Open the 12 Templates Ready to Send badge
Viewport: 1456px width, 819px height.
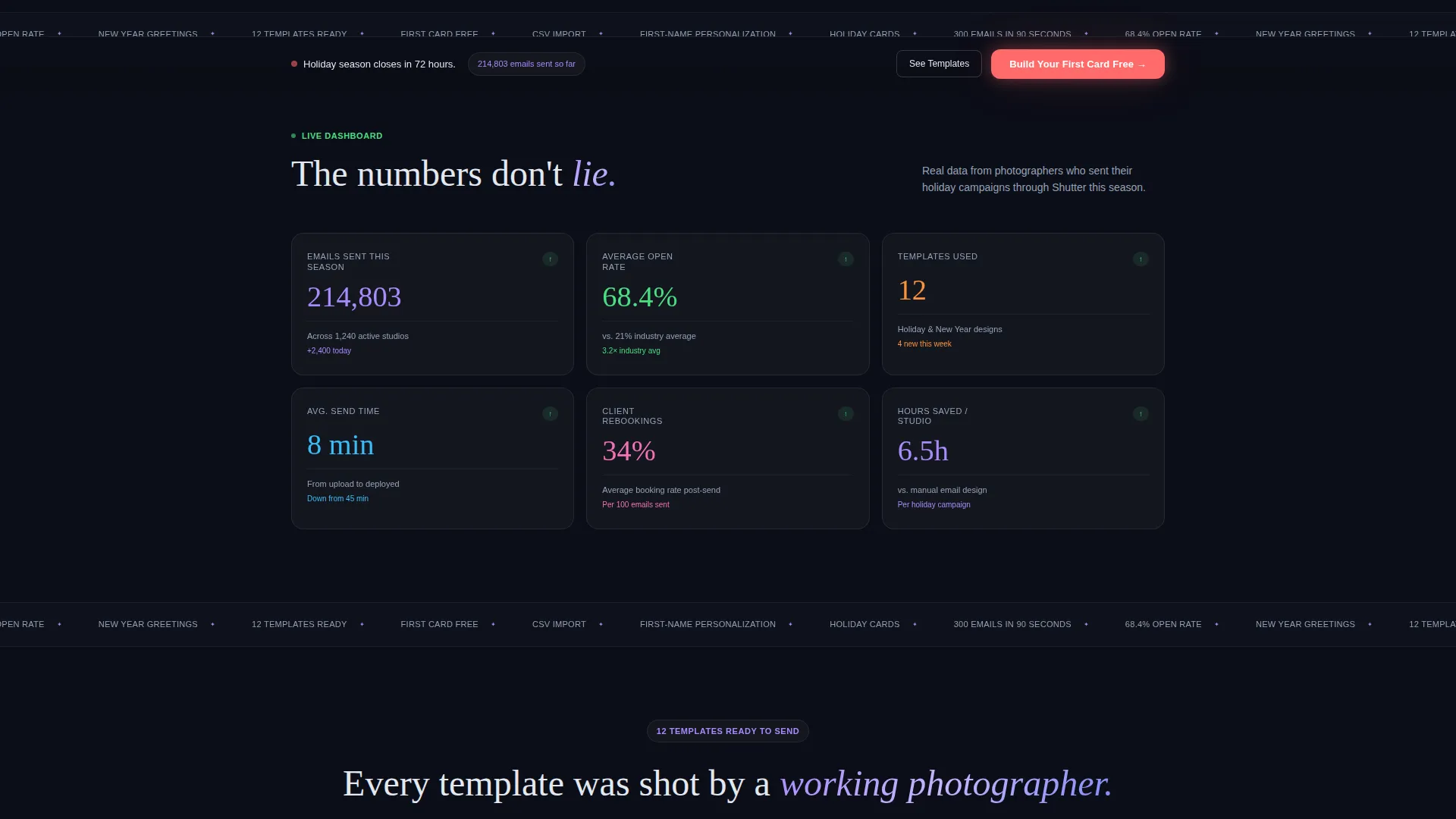tap(728, 731)
